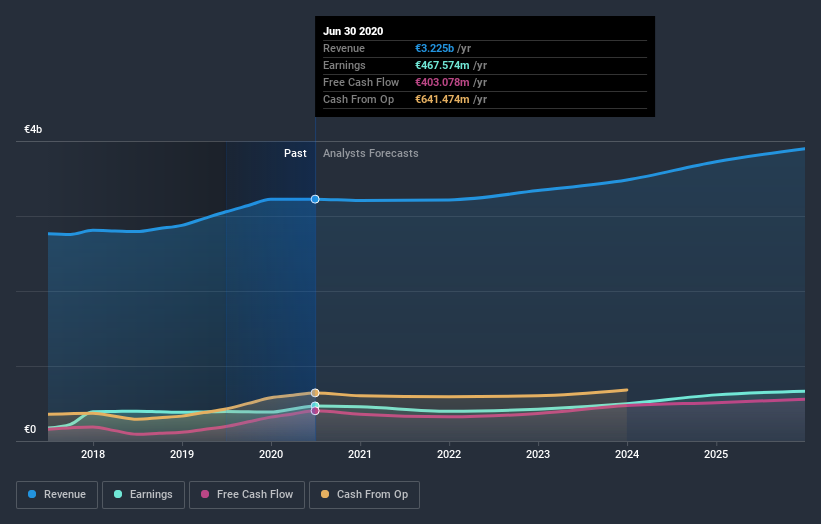Click the 2019 x-axis label

click(182, 454)
